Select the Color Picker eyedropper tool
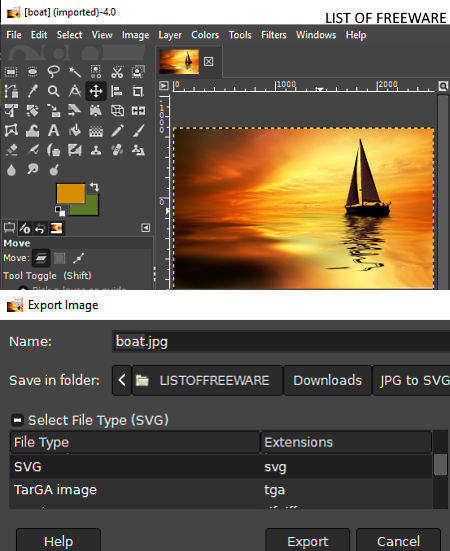Viewport: 450px width, 551px height. point(32,92)
